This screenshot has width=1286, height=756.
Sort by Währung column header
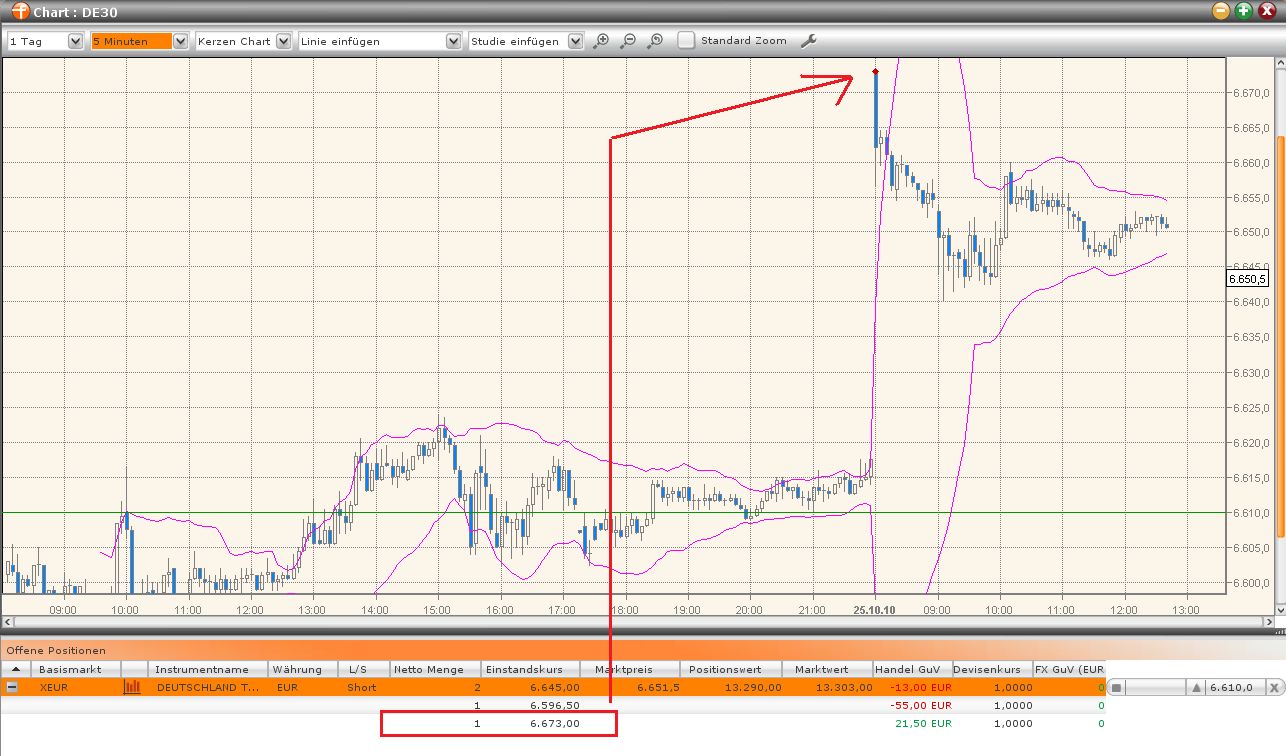303,669
